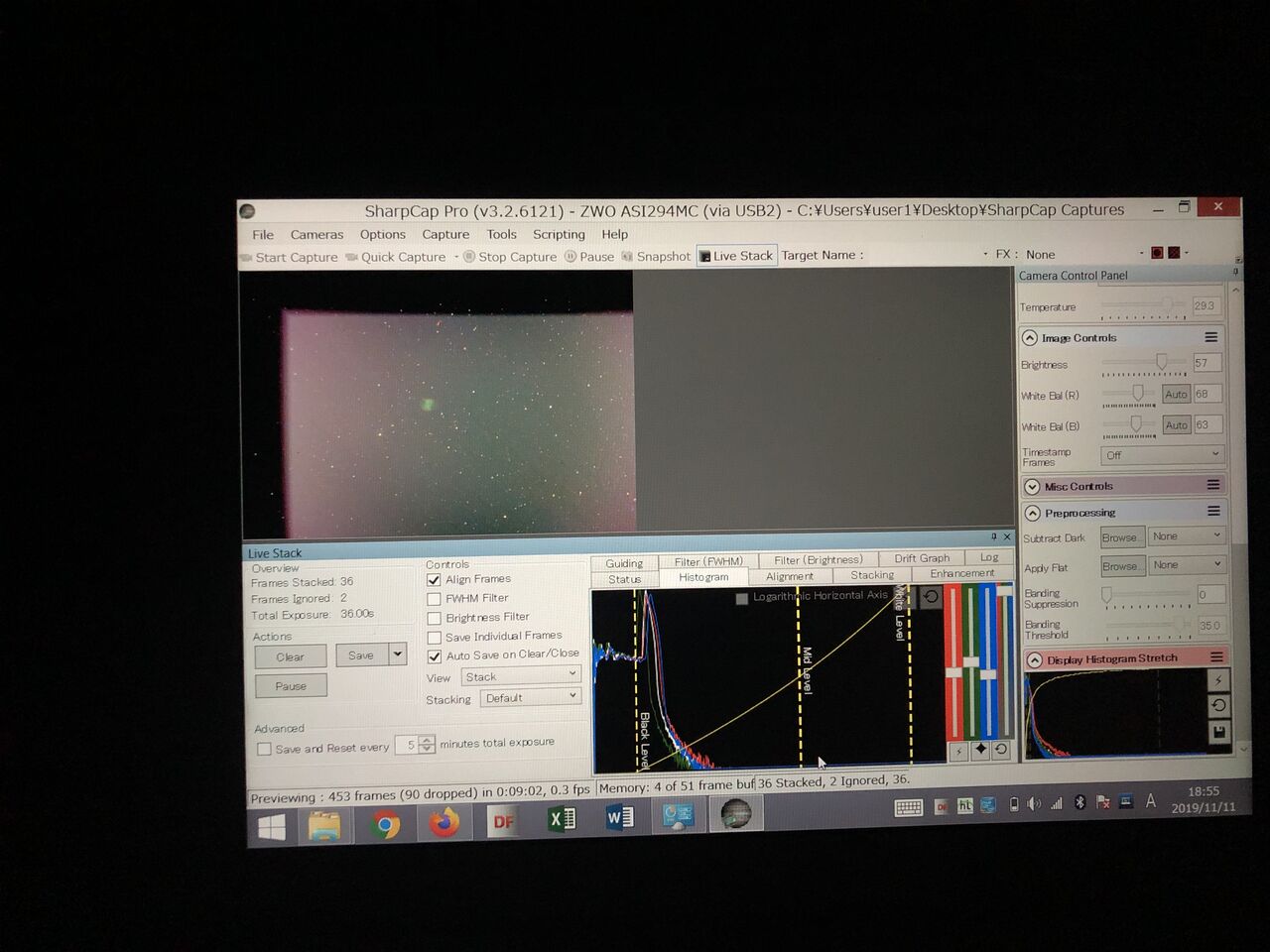Click the lightning auto-stretch icon below color sliders

pos(958,751)
